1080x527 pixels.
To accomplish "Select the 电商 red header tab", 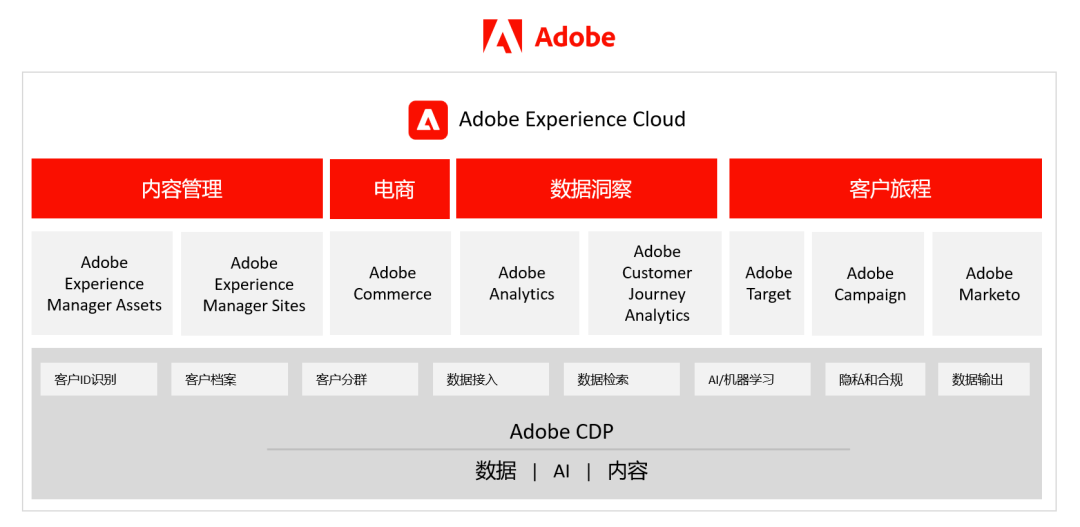I will click(x=390, y=189).
